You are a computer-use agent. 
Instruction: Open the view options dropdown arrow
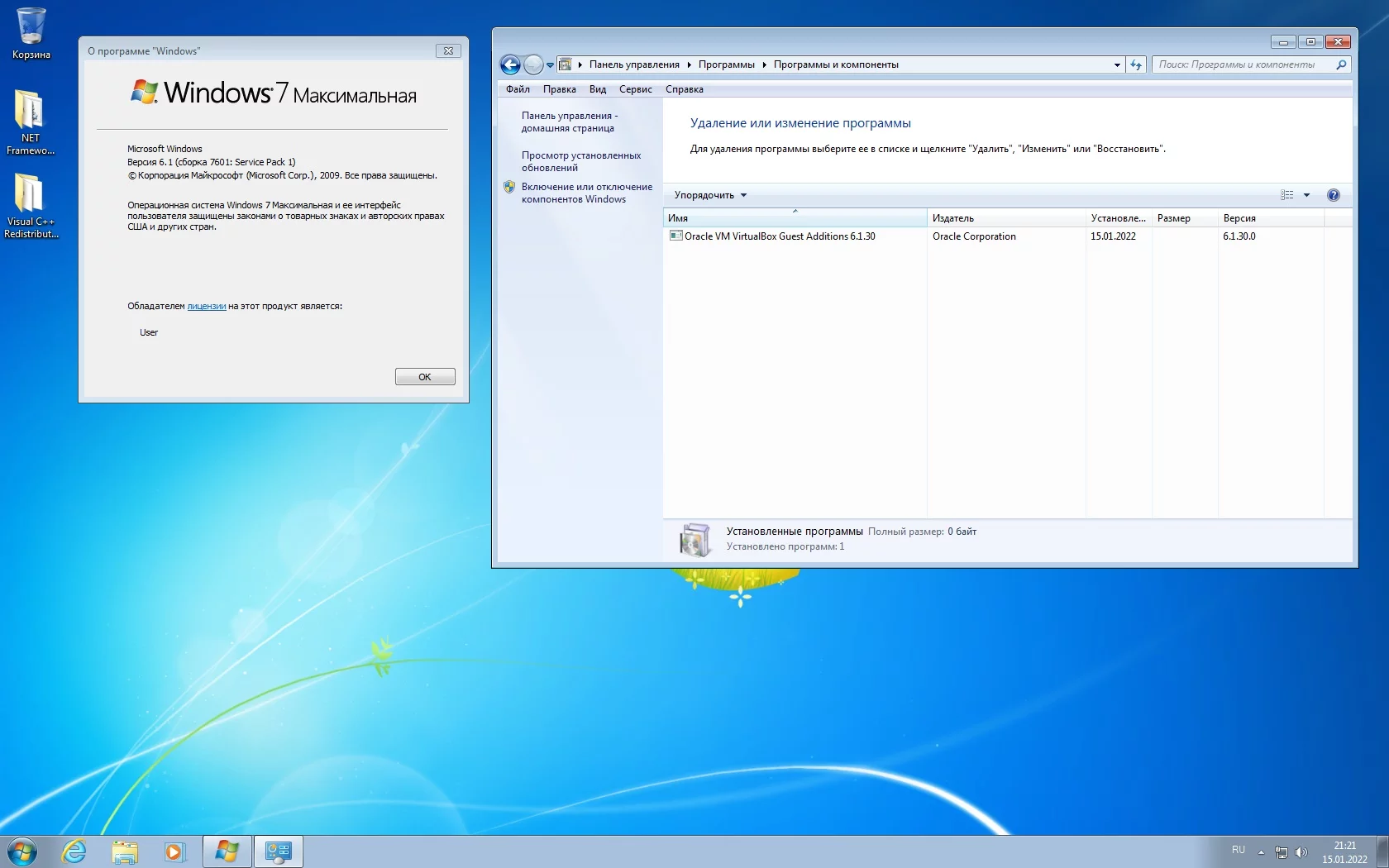tap(1307, 195)
